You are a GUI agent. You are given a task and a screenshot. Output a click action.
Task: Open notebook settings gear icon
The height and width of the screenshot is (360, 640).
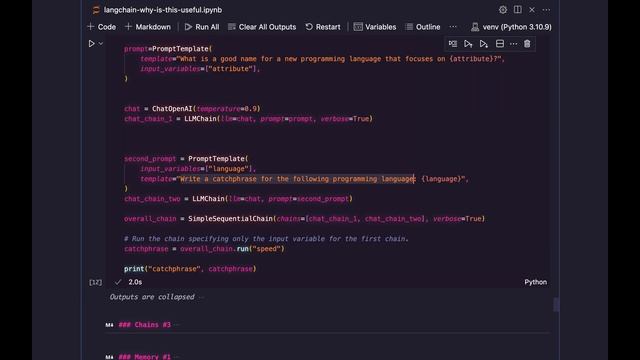pos(503,9)
